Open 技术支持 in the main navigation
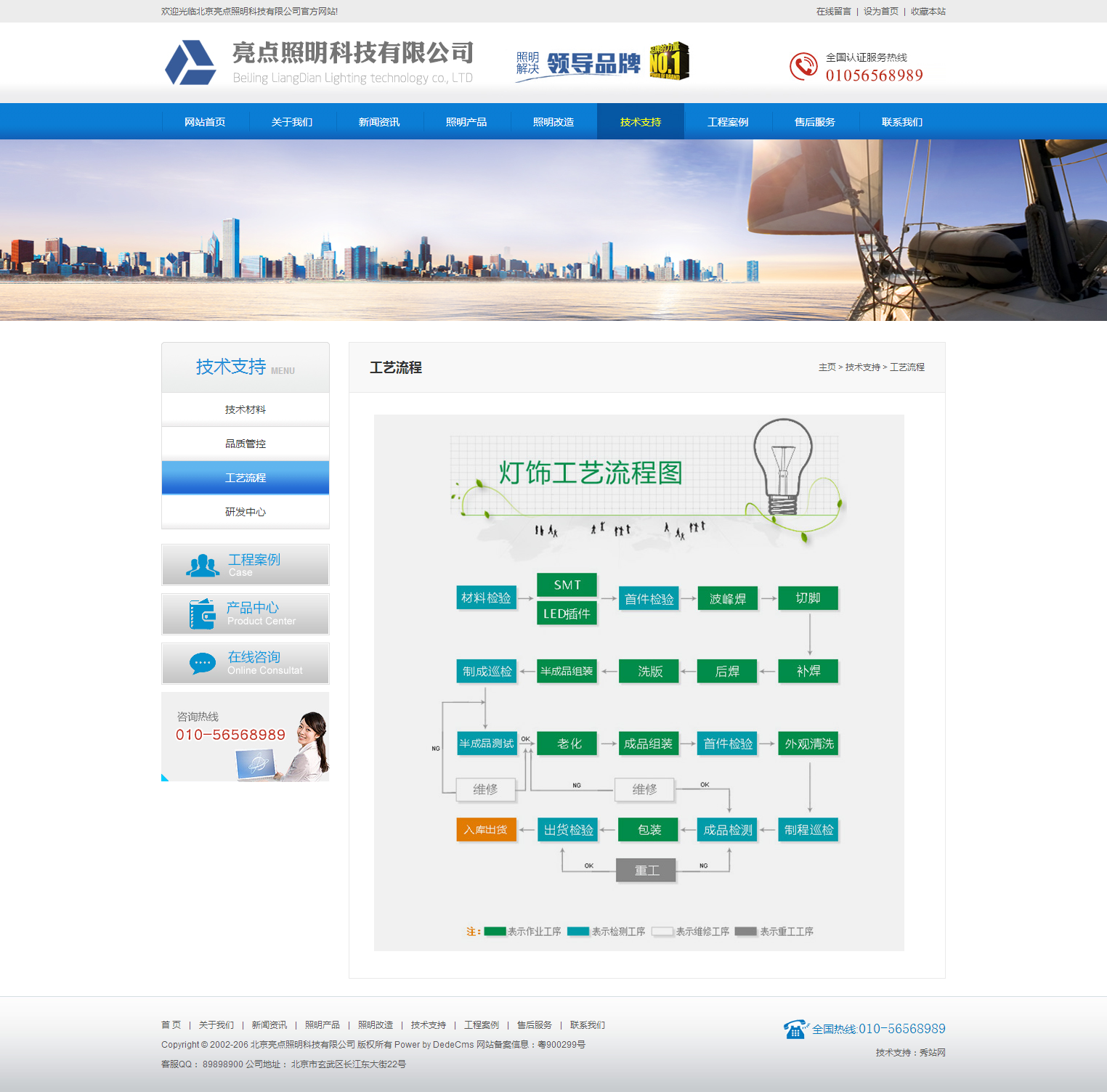 coord(640,122)
